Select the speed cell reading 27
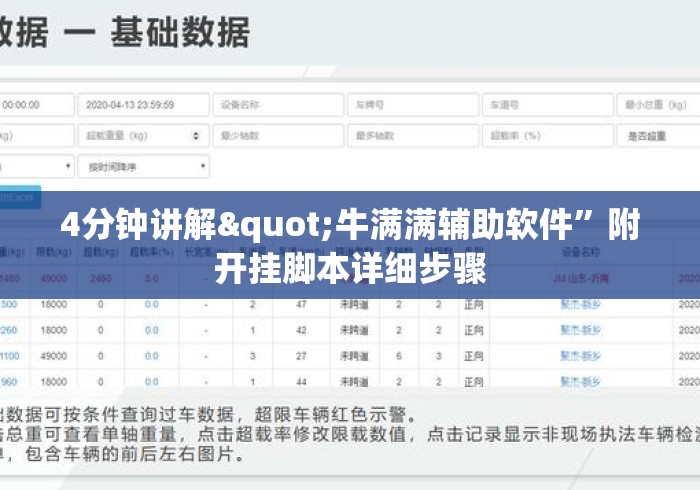The width and height of the screenshot is (700, 490). (x=301, y=356)
